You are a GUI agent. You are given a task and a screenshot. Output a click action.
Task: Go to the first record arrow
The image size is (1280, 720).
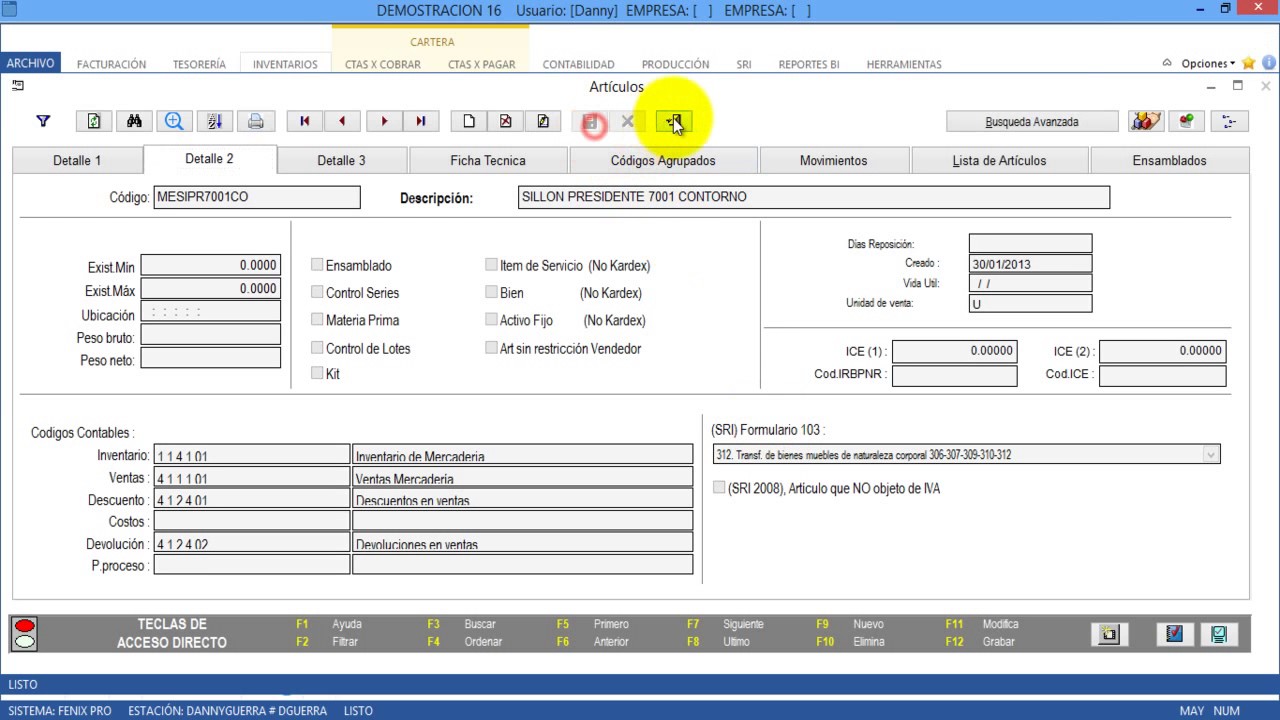305,121
